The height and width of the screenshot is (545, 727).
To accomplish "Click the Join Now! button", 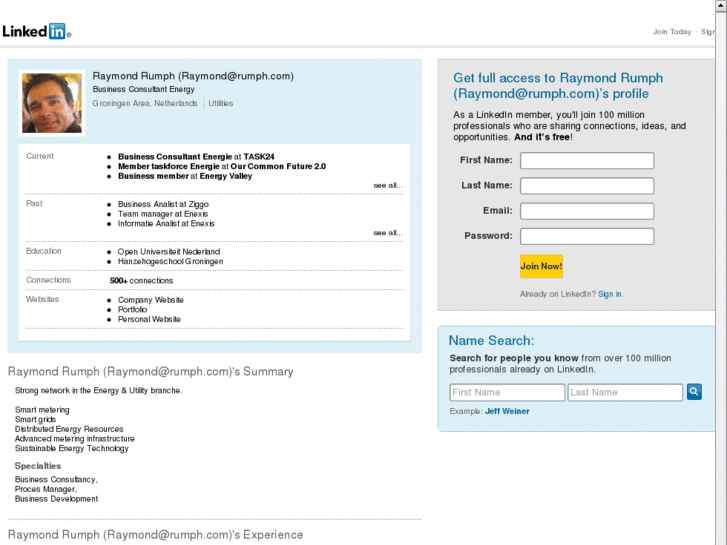I will click(x=541, y=266).
